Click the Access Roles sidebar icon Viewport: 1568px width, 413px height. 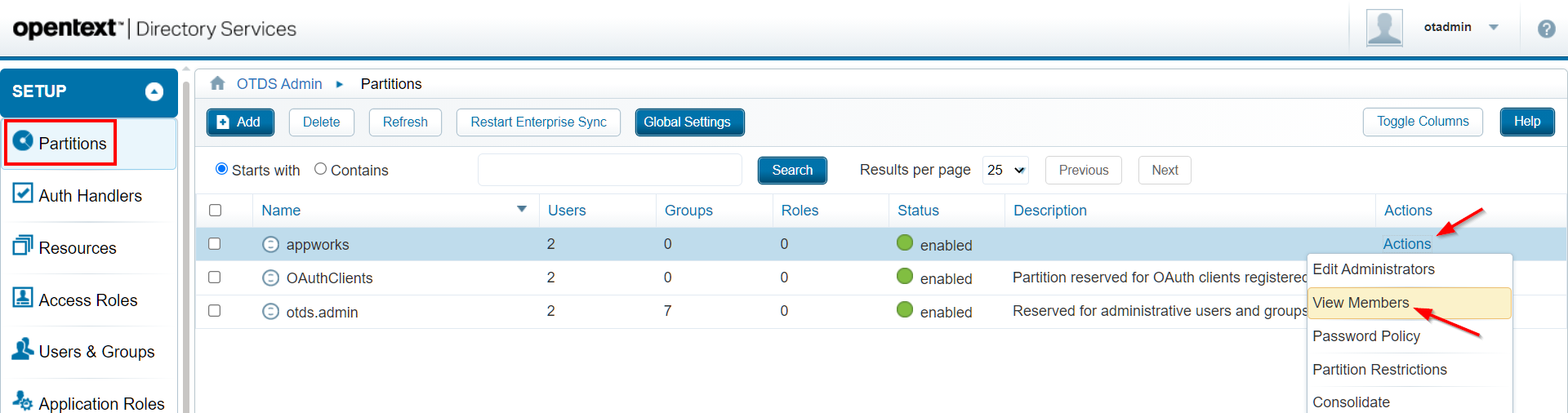[x=23, y=298]
